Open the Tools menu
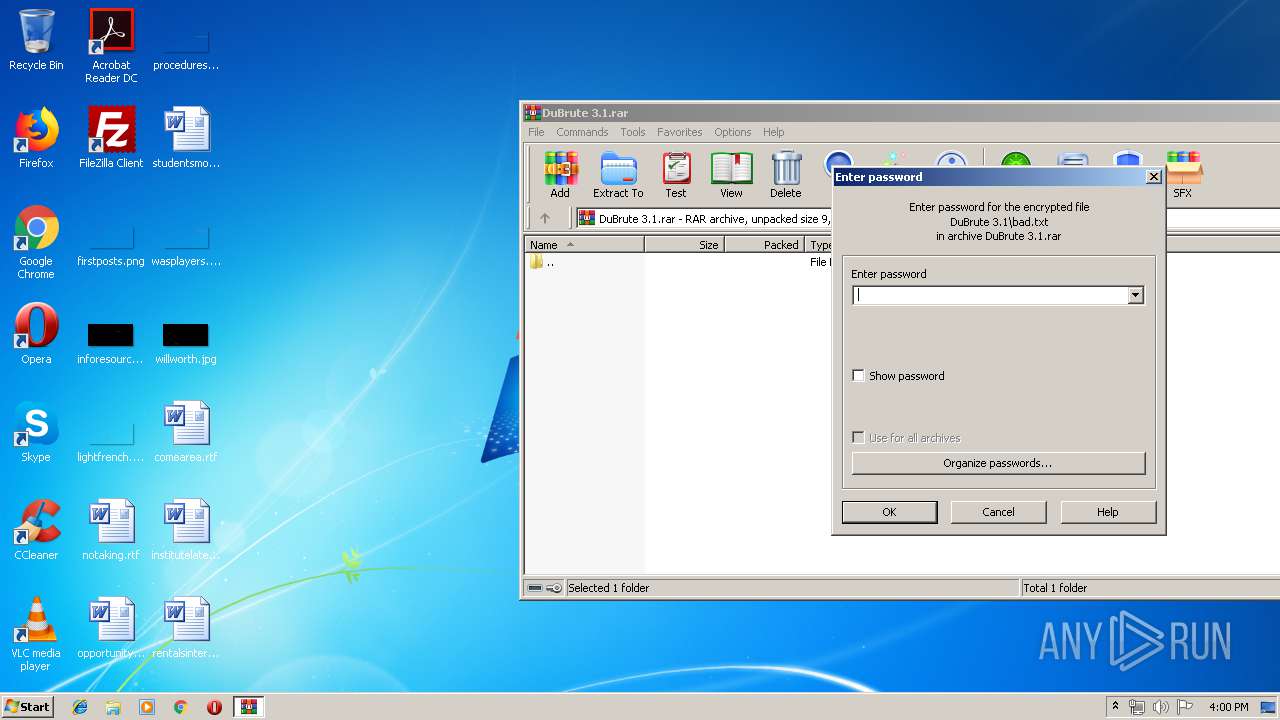This screenshot has height=720, width=1280. pos(633,132)
